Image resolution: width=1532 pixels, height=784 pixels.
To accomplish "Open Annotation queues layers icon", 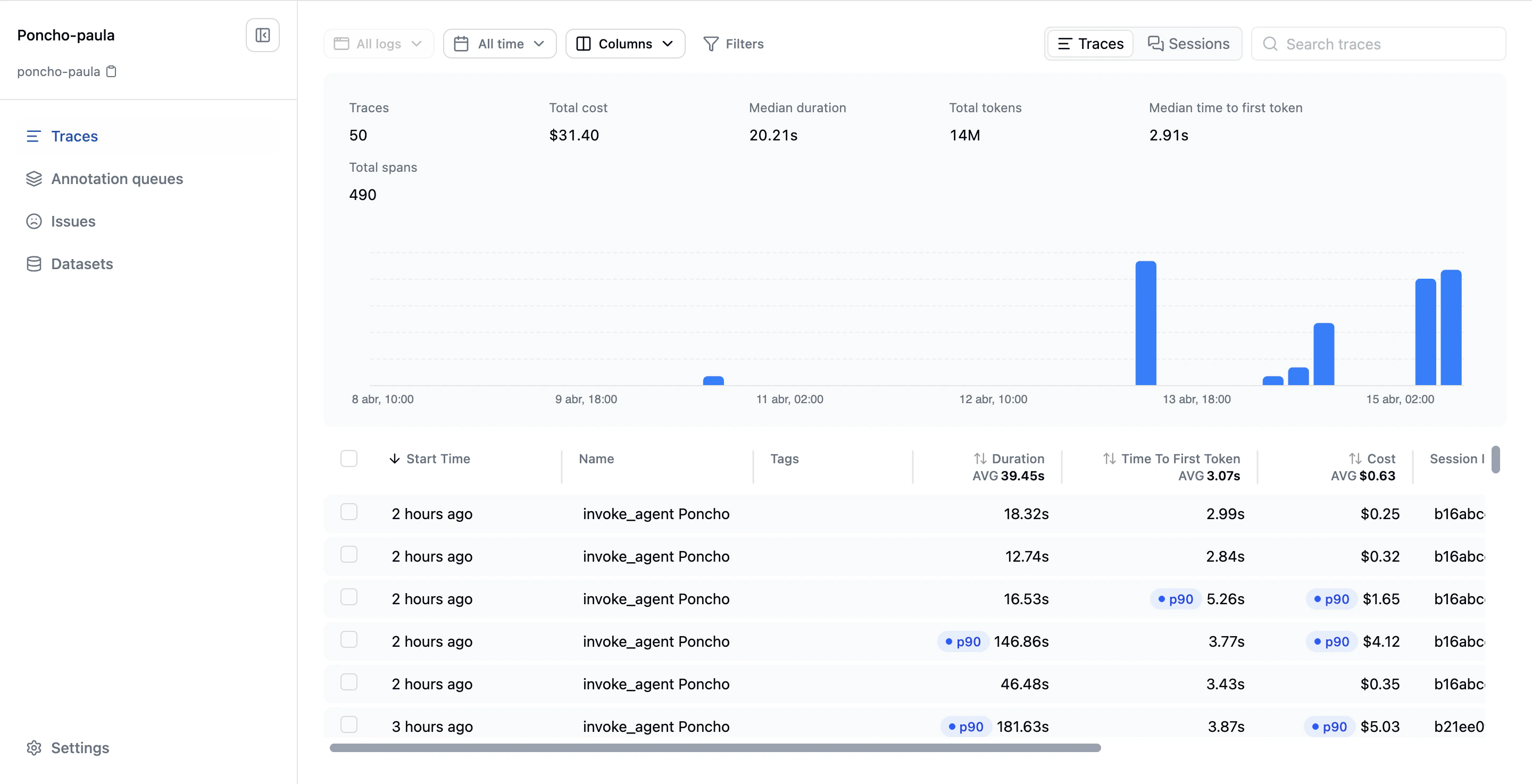I will (34, 179).
